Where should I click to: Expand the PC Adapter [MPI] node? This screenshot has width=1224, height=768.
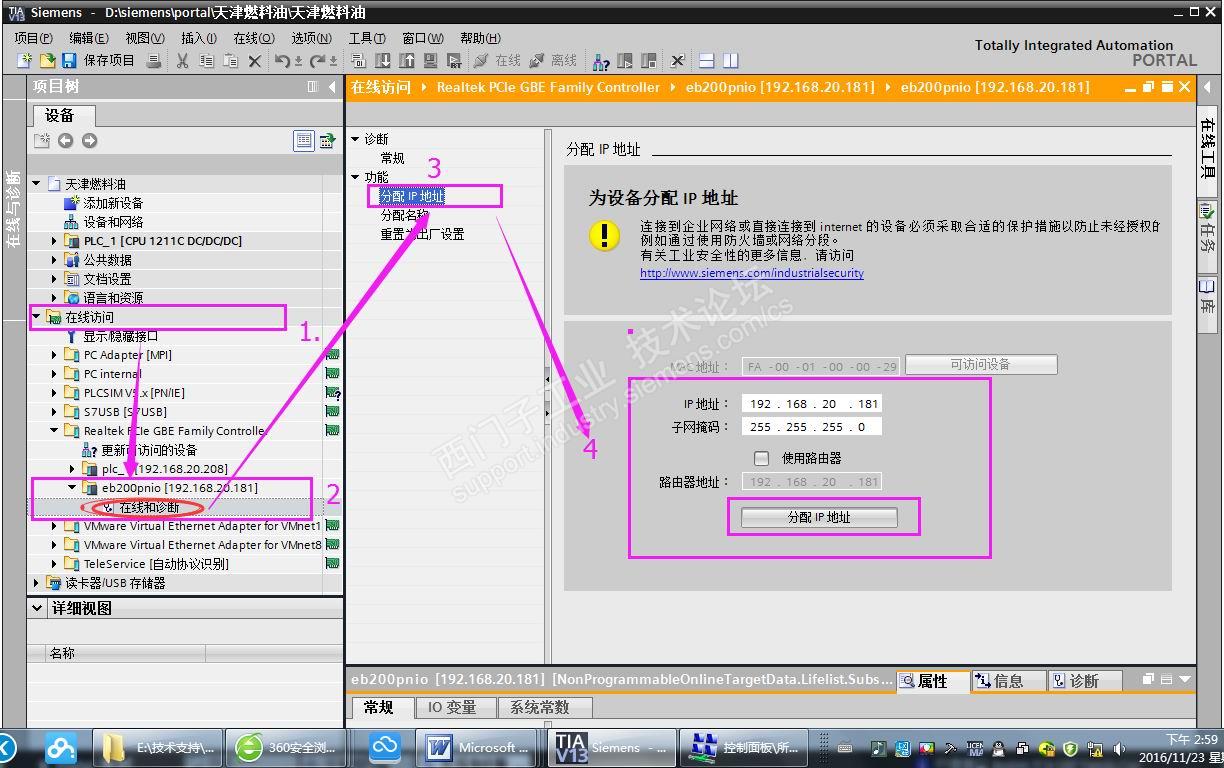(x=54, y=355)
